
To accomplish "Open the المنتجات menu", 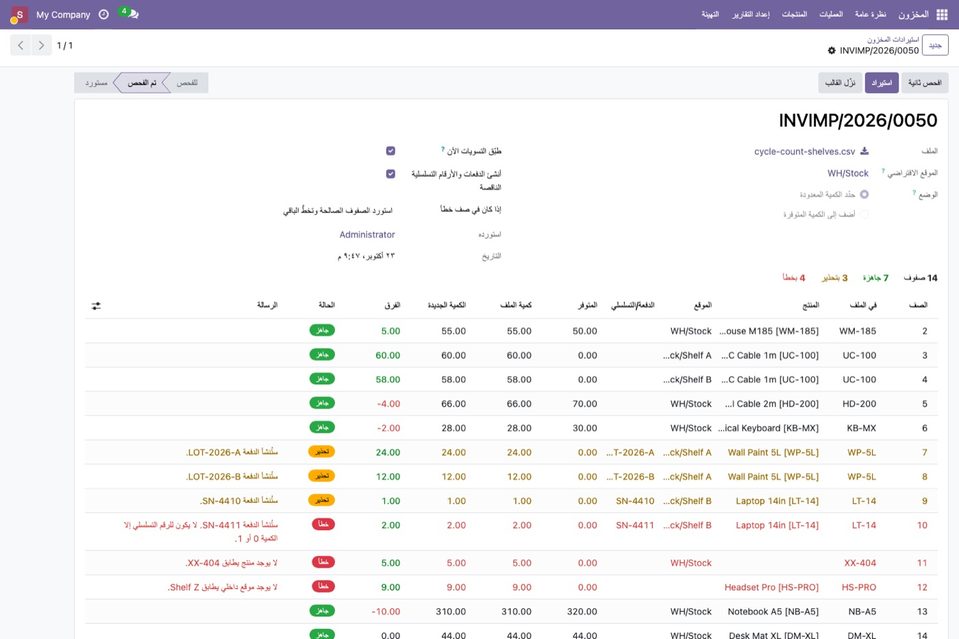I will coord(794,14).
